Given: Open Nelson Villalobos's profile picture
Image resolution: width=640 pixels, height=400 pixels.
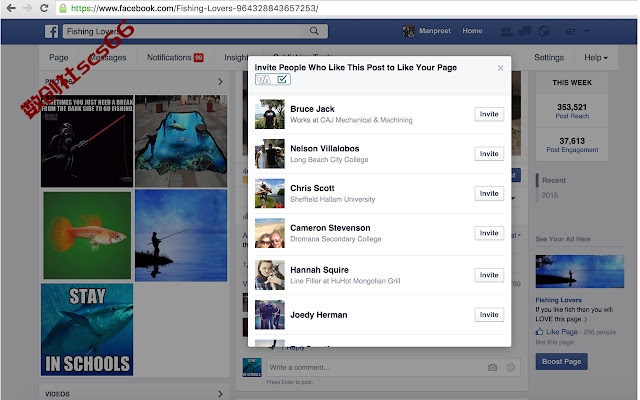Looking at the screenshot, I should coord(270,154).
